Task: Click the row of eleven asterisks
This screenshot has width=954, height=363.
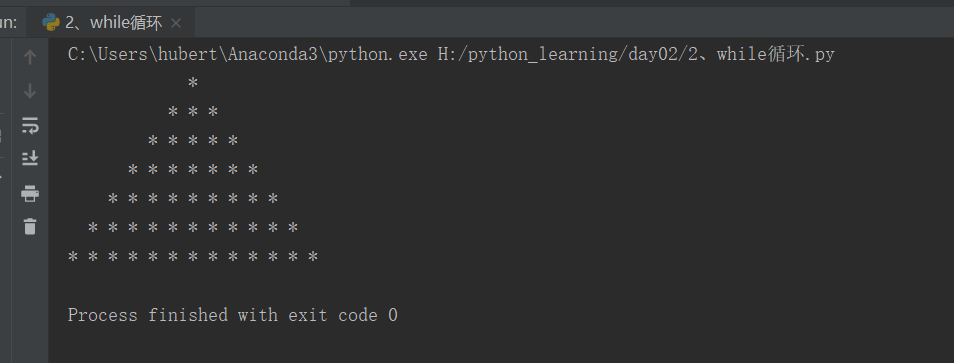Action: coord(193,228)
